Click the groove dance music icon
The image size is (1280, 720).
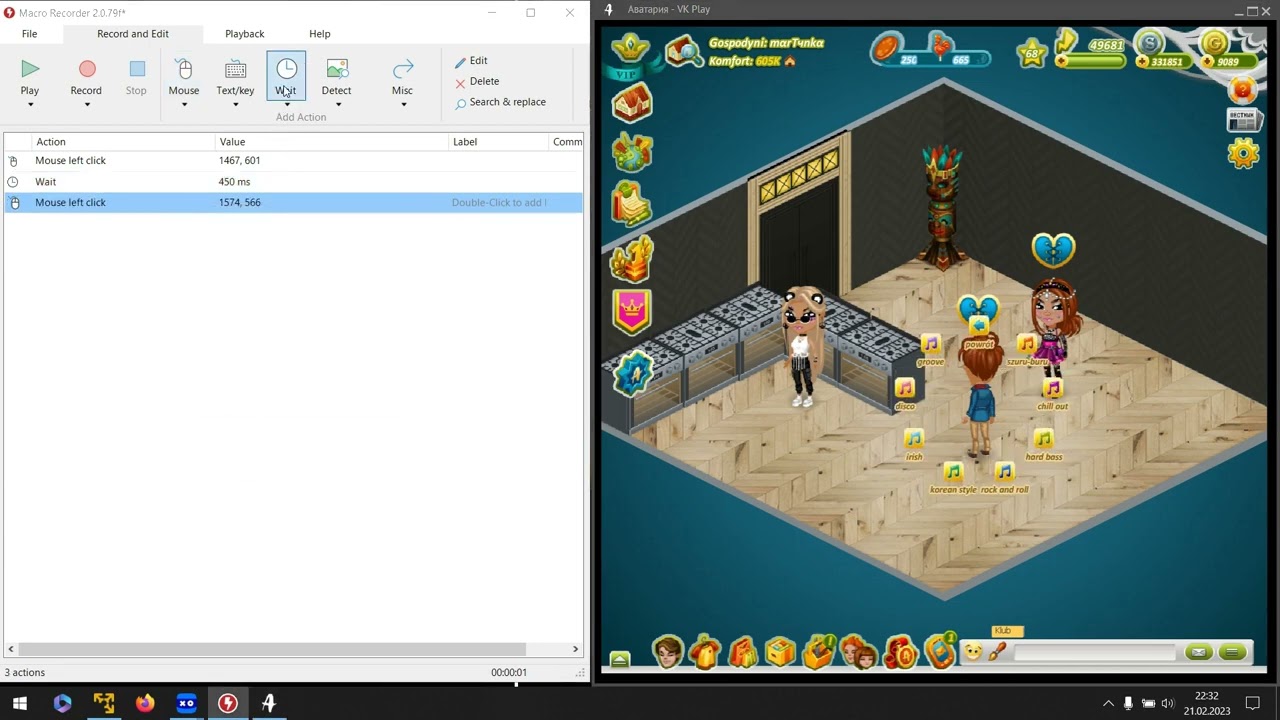tap(931, 344)
